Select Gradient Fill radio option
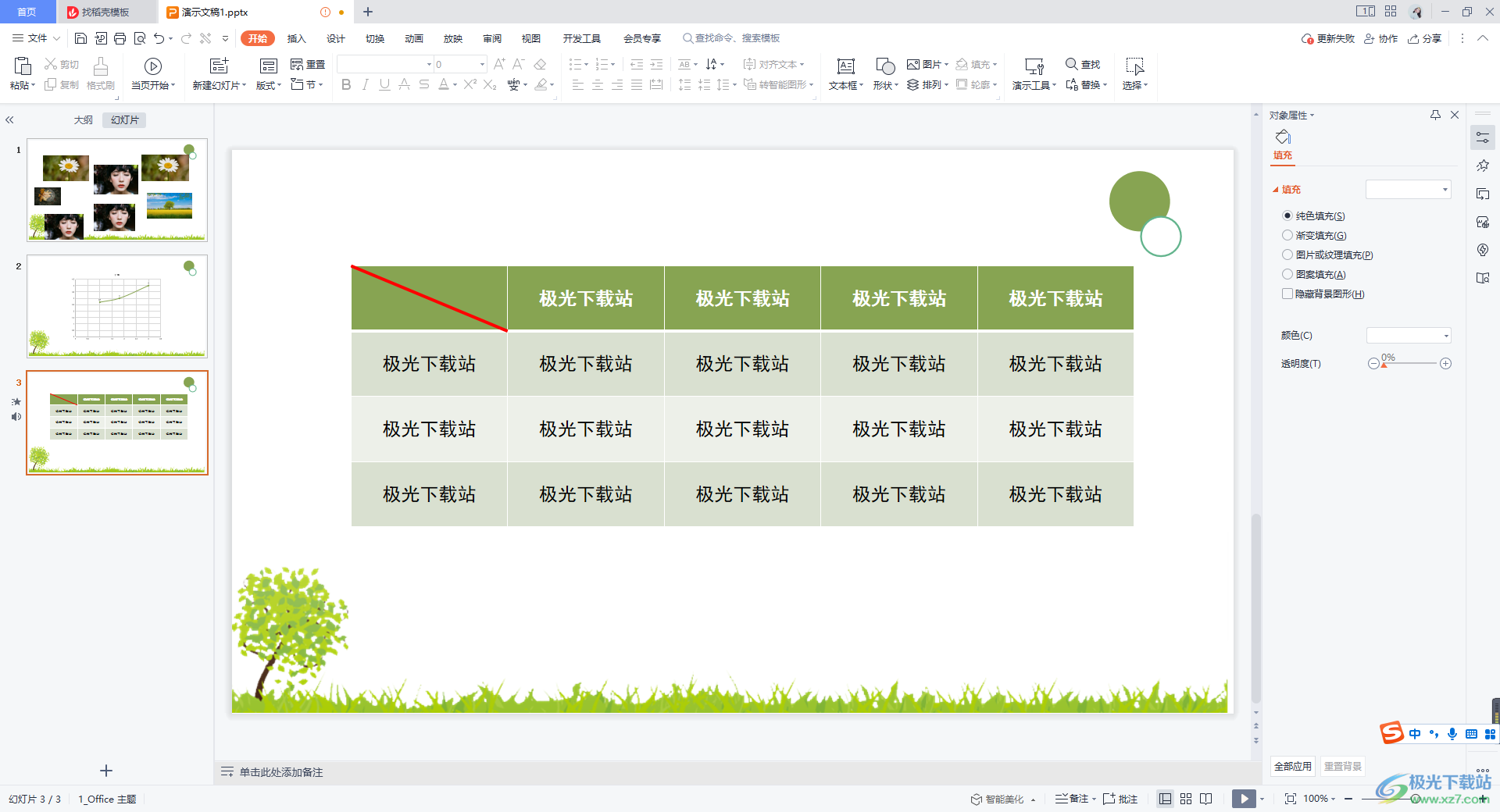The width and height of the screenshot is (1500, 812). [1287, 235]
